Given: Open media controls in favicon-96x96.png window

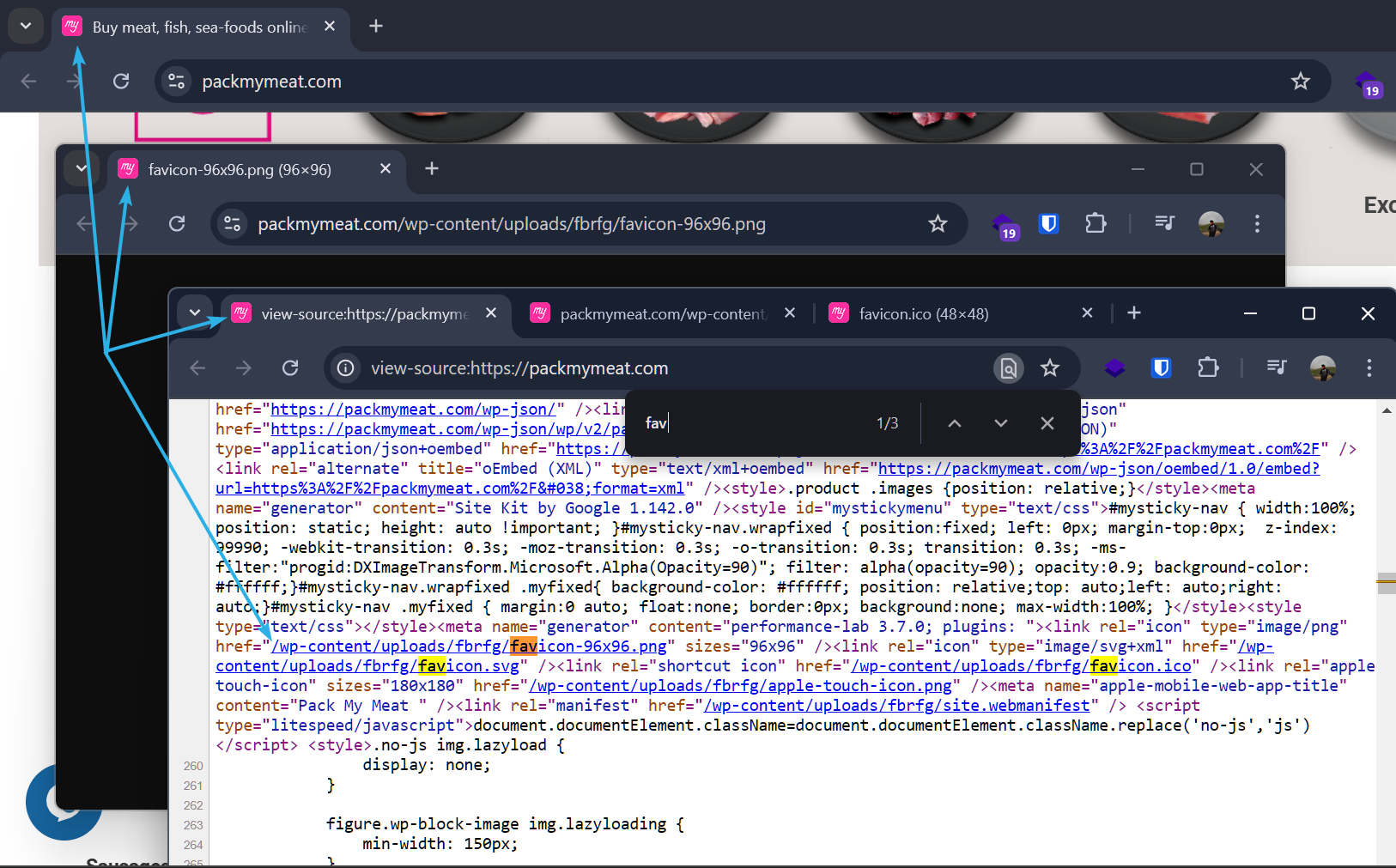Looking at the screenshot, I should coord(1164,223).
